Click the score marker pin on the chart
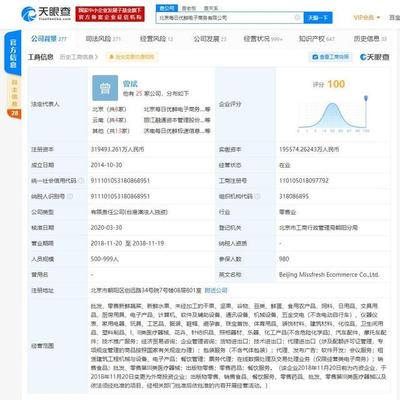The width and height of the screenshot is (400, 400). pos(366,98)
